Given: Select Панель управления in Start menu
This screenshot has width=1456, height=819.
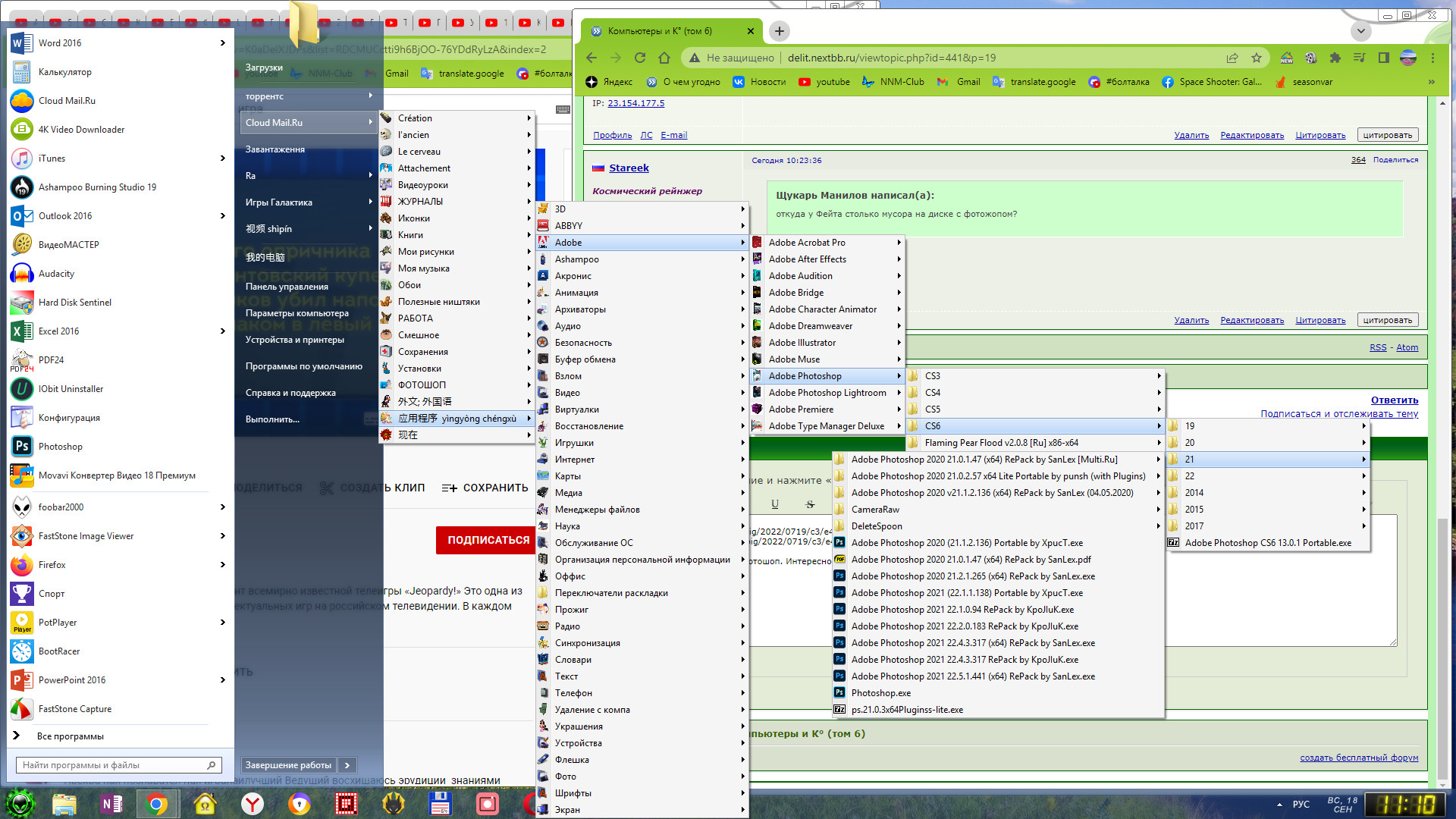Looking at the screenshot, I should click(287, 287).
